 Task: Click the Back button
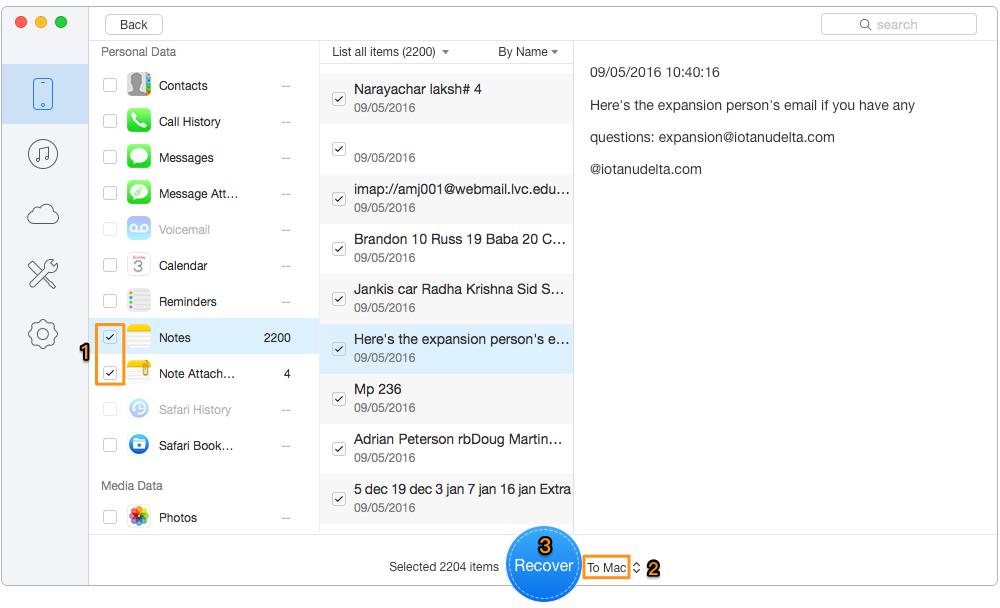click(x=133, y=24)
